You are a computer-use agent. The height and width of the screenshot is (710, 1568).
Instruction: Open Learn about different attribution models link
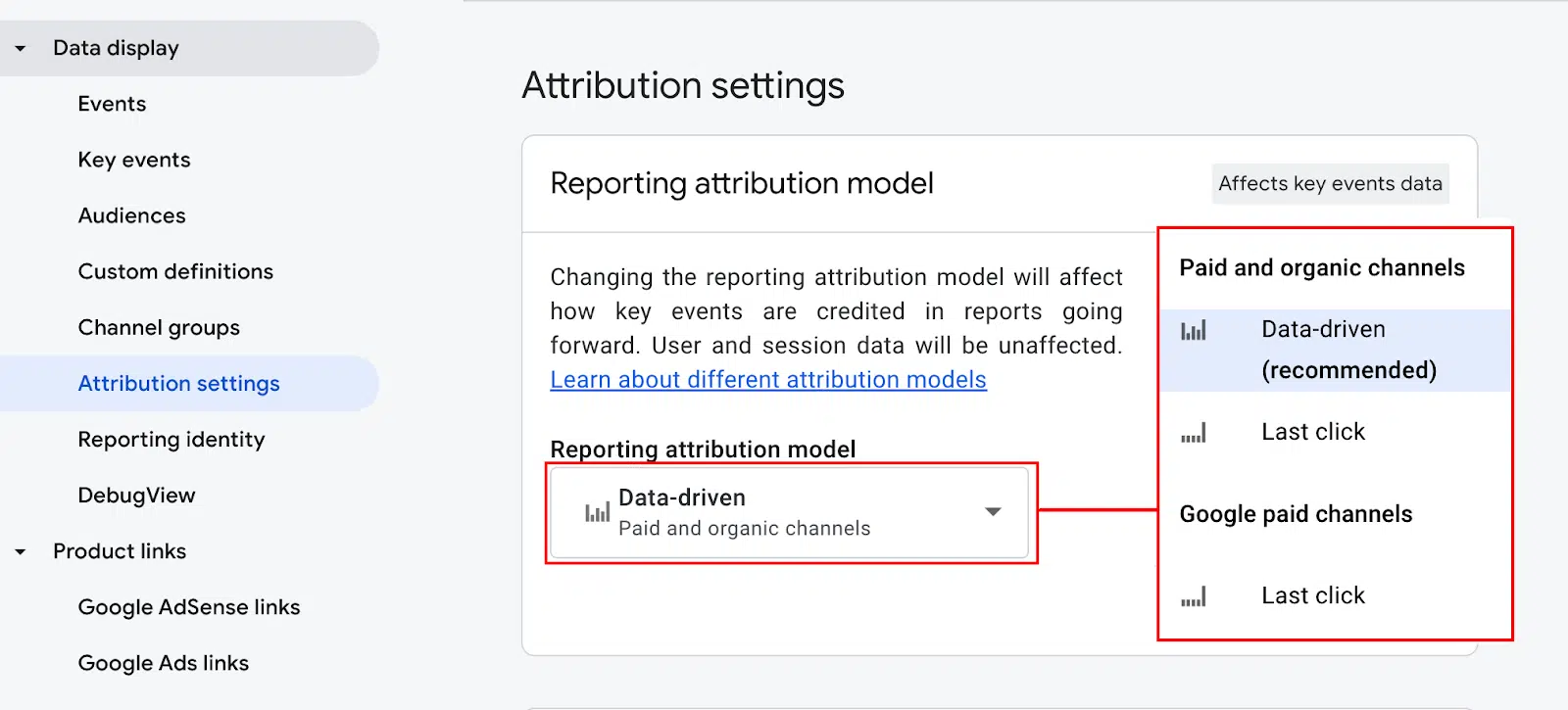click(767, 380)
